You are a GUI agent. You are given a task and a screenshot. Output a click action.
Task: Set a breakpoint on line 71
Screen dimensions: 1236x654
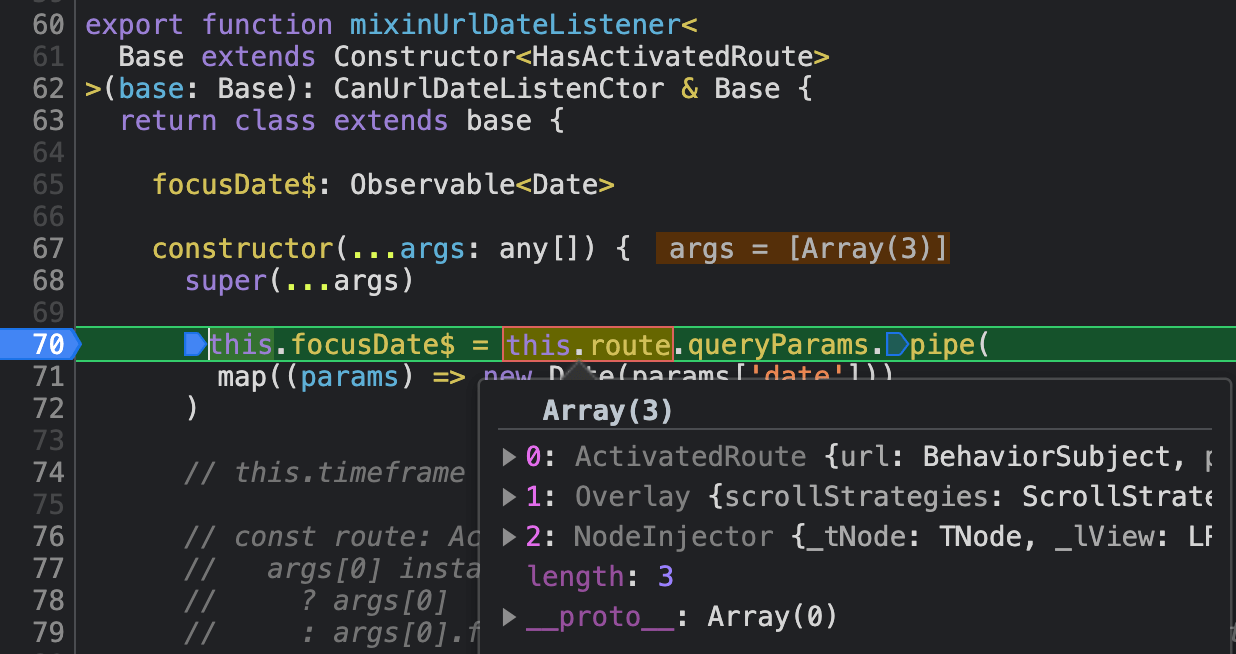46,376
